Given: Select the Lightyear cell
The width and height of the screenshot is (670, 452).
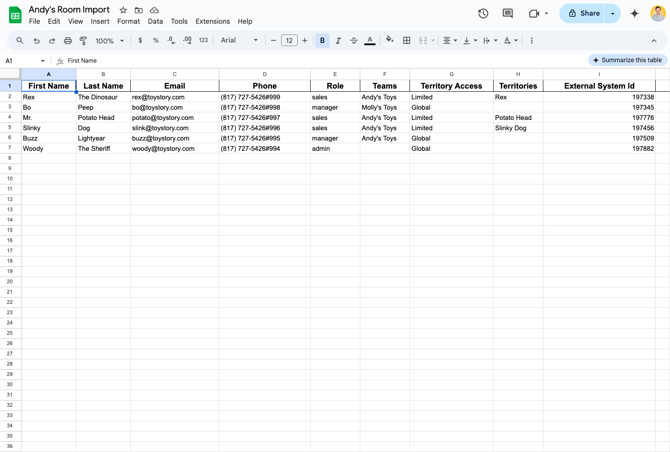Looking at the screenshot, I should point(103,138).
